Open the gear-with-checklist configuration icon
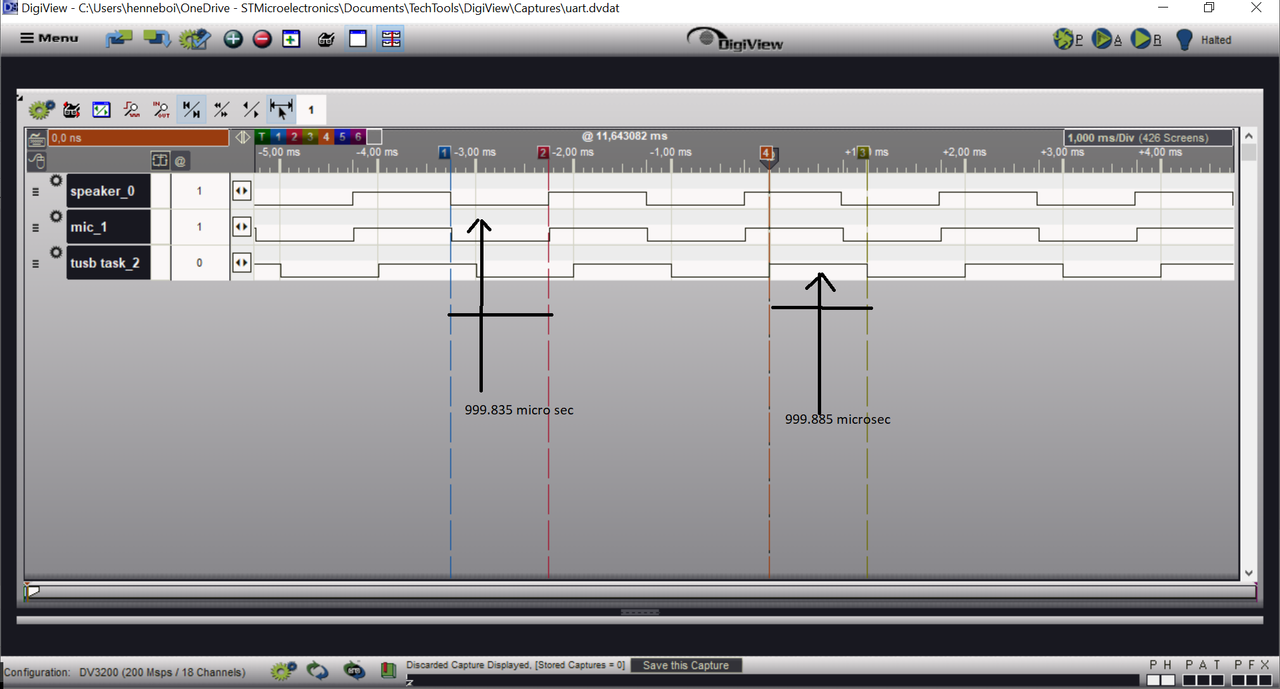Image resolution: width=1280 pixels, height=689 pixels. tap(194, 39)
